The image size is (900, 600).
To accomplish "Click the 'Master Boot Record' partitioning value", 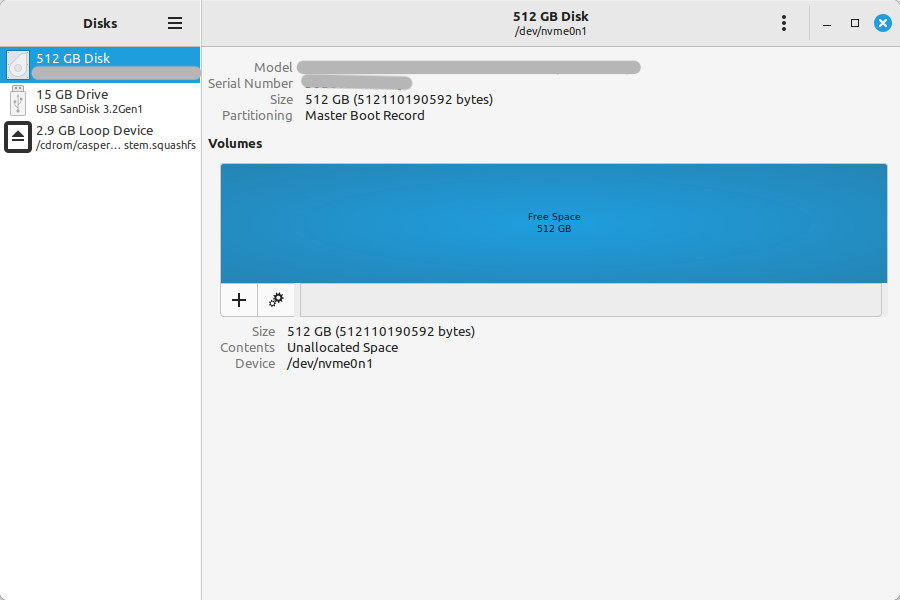I will click(x=364, y=115).
